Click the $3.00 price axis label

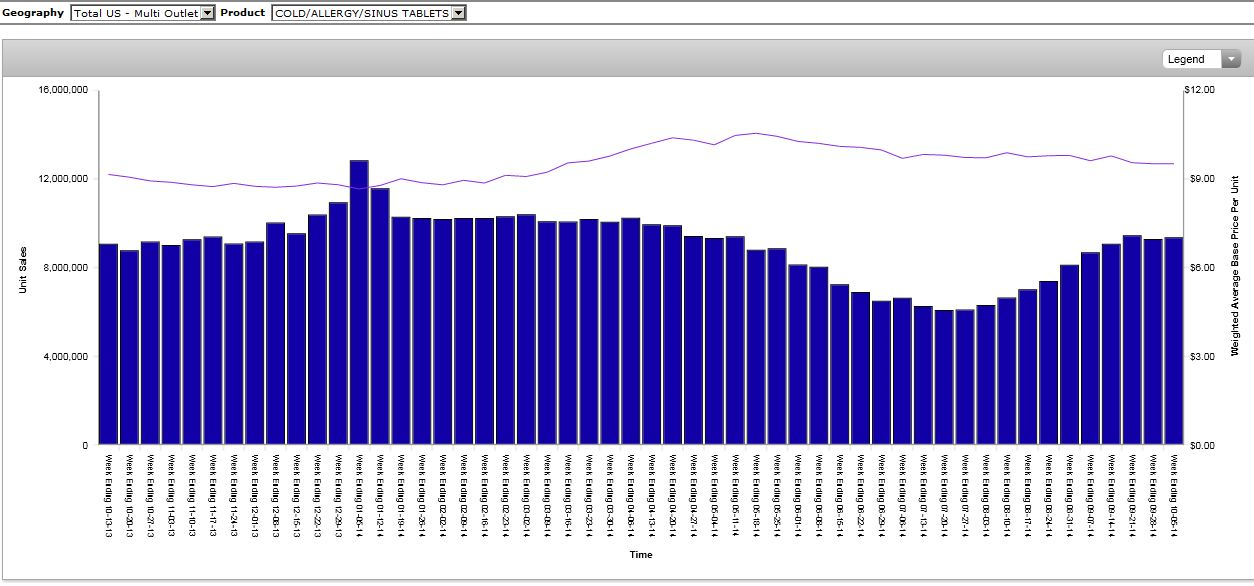pos(1198,357)
